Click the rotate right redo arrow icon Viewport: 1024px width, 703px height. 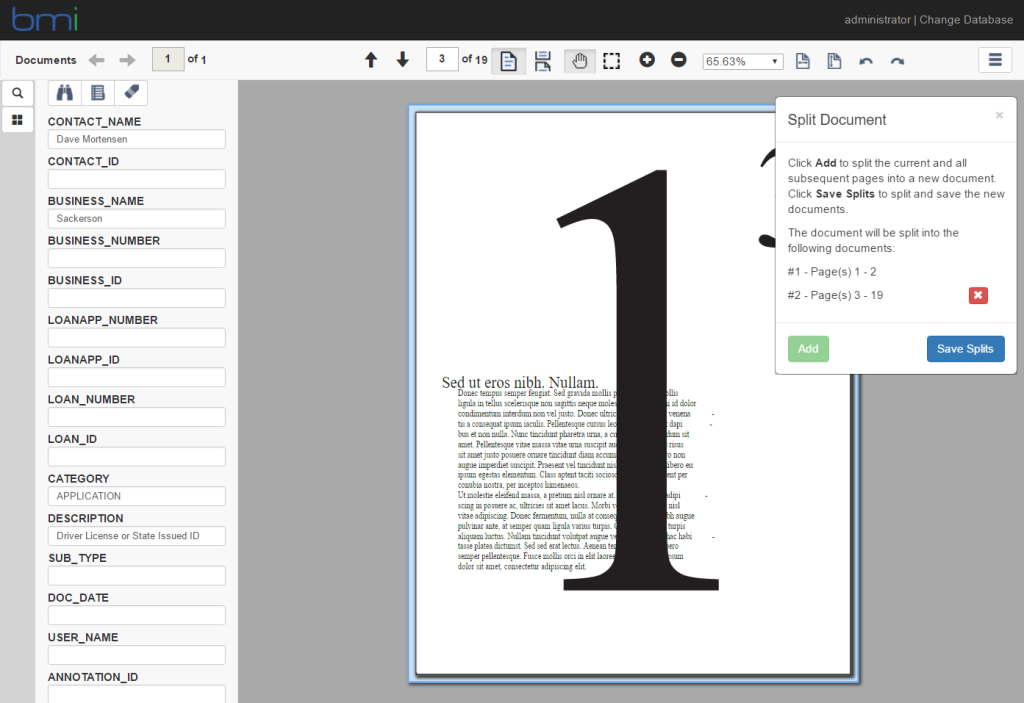pos(898,61)
